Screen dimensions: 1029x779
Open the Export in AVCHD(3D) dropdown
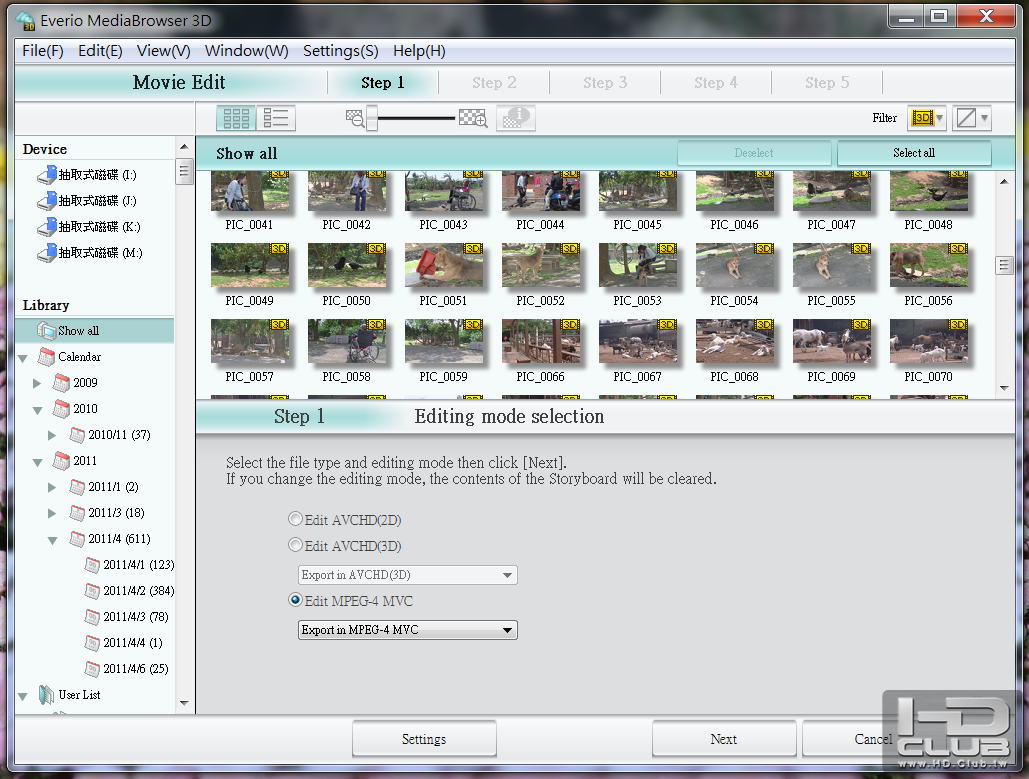(x=408, y=575)
